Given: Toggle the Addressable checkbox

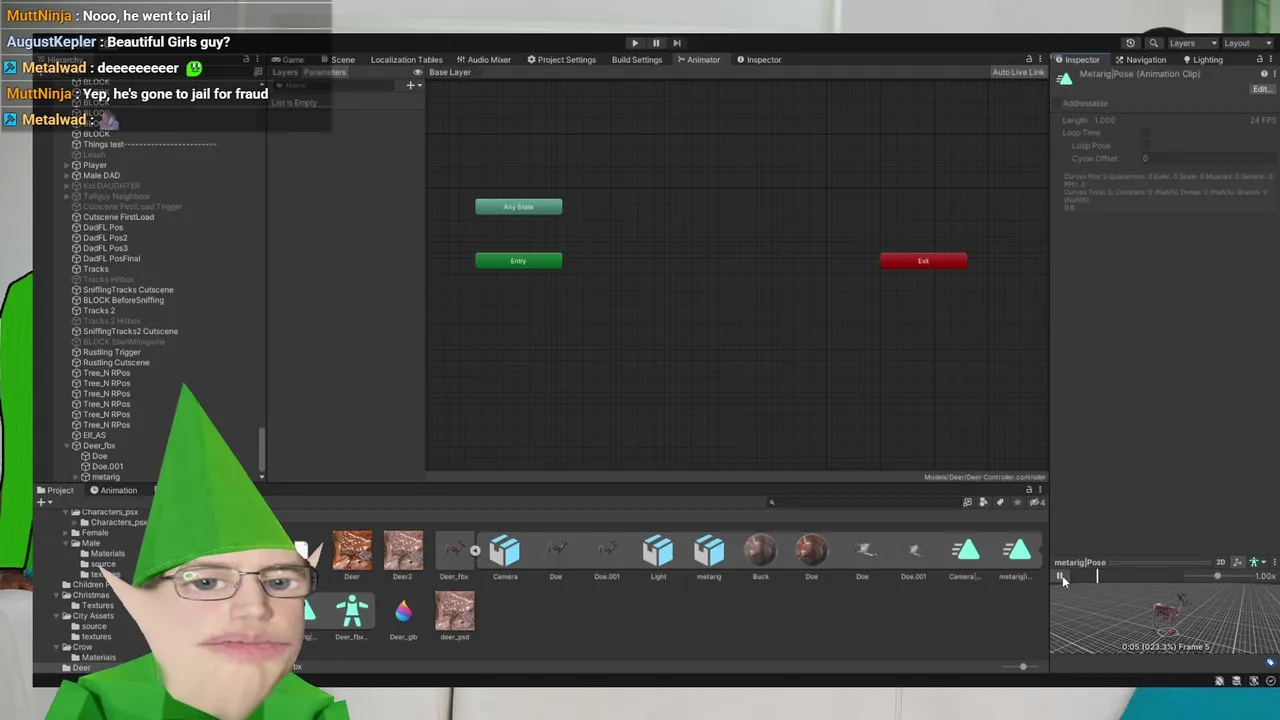Looking at the screenshot, I should pyautogui.click(x=1057, y=103).
